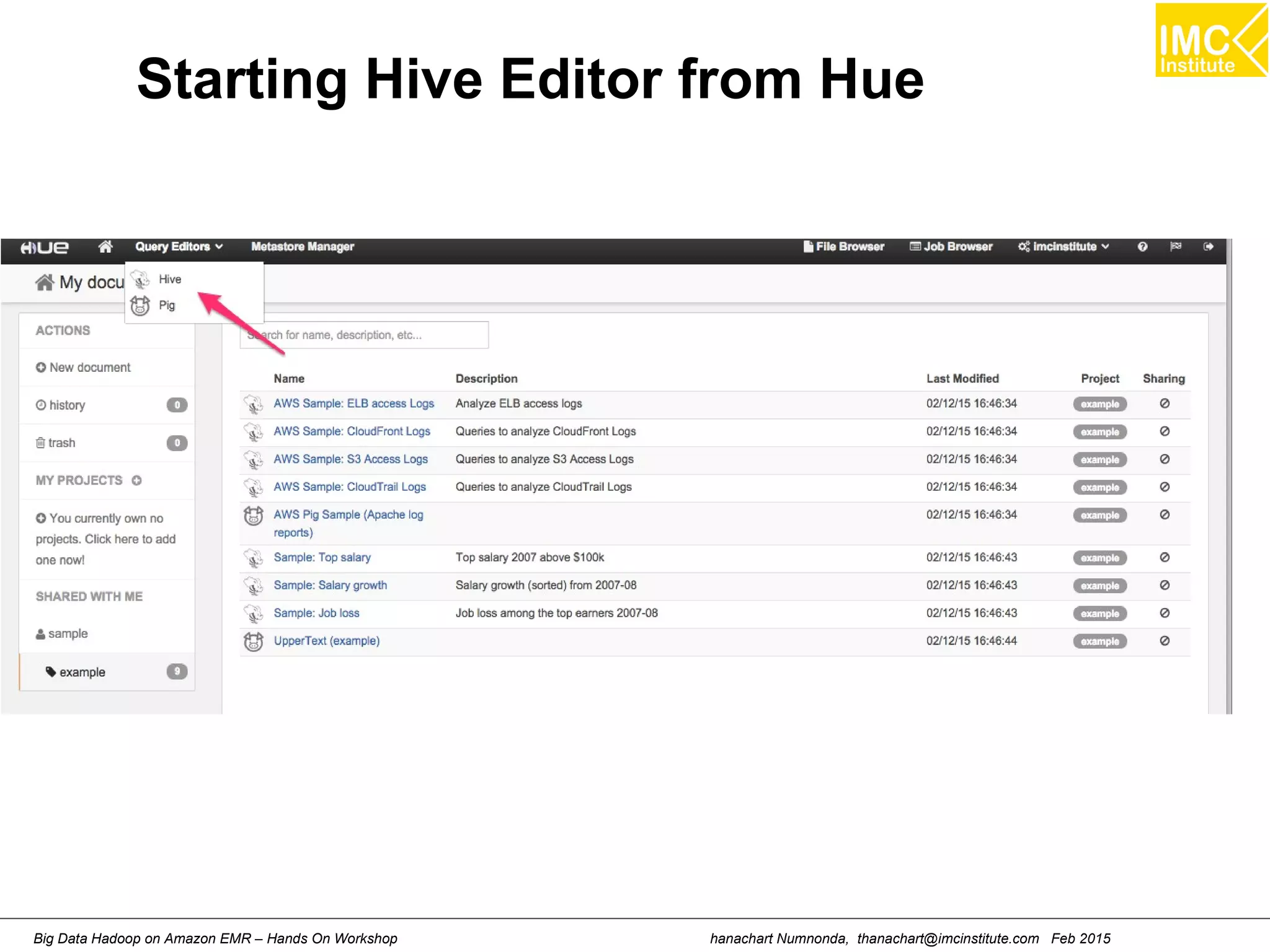Sort by Name column header

pos(289,379)
